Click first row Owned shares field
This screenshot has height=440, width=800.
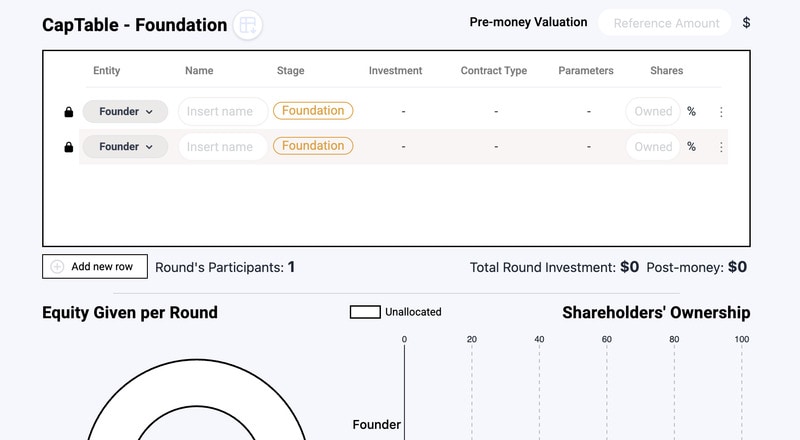(x=653, y=112)
